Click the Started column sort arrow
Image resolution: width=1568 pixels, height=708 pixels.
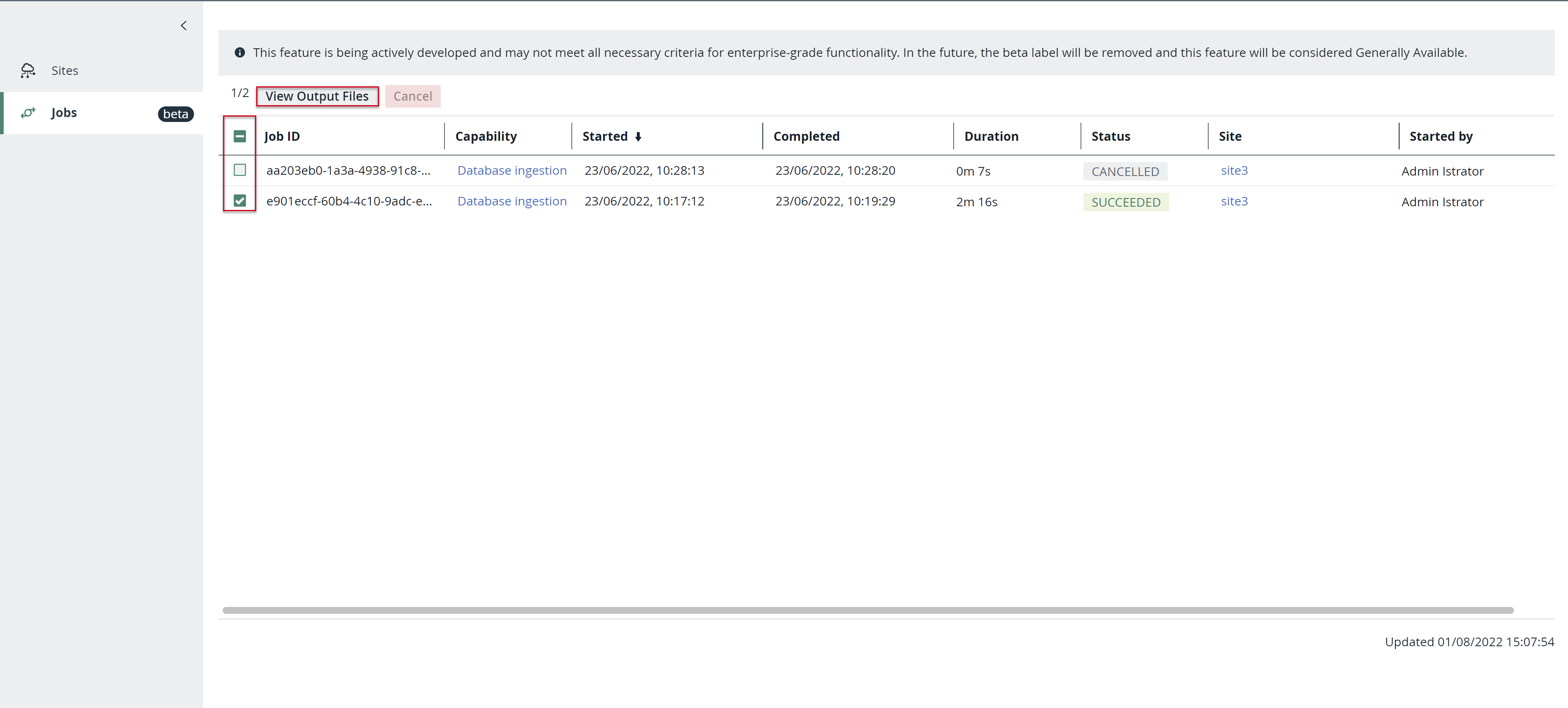[638, 137]
